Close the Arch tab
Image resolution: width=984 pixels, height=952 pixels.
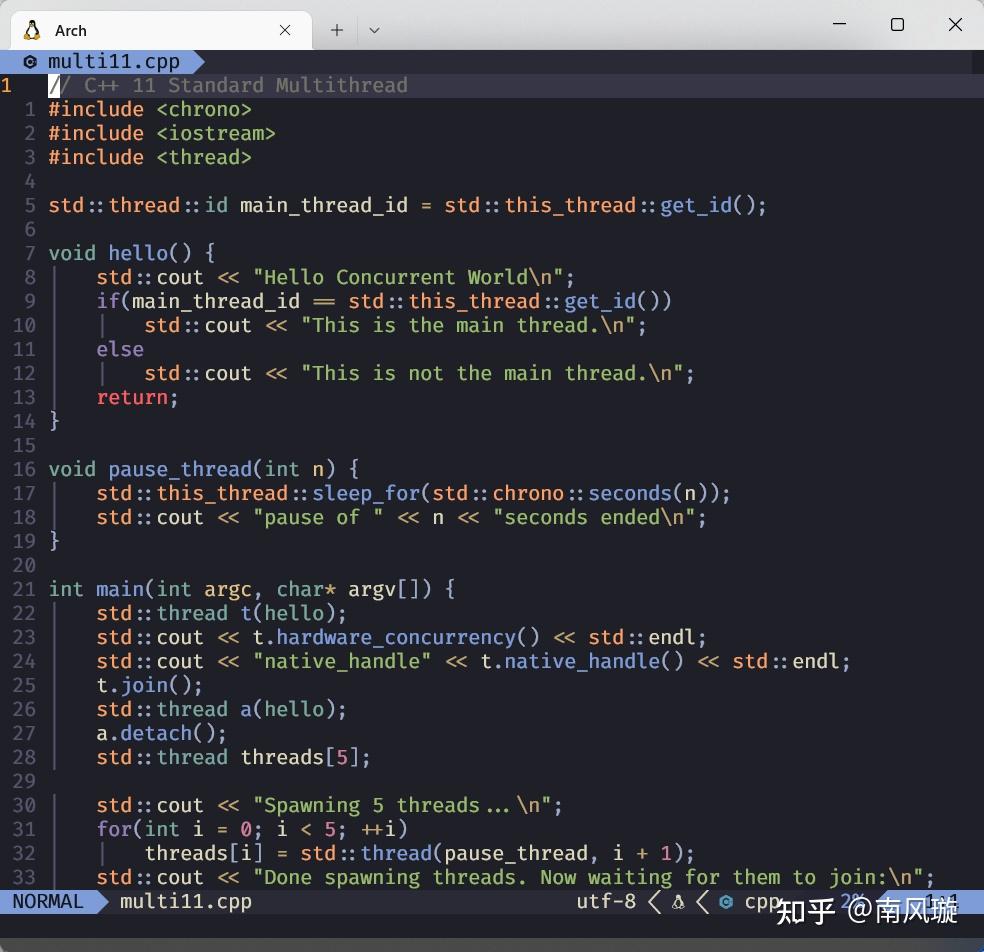point(284,29)
